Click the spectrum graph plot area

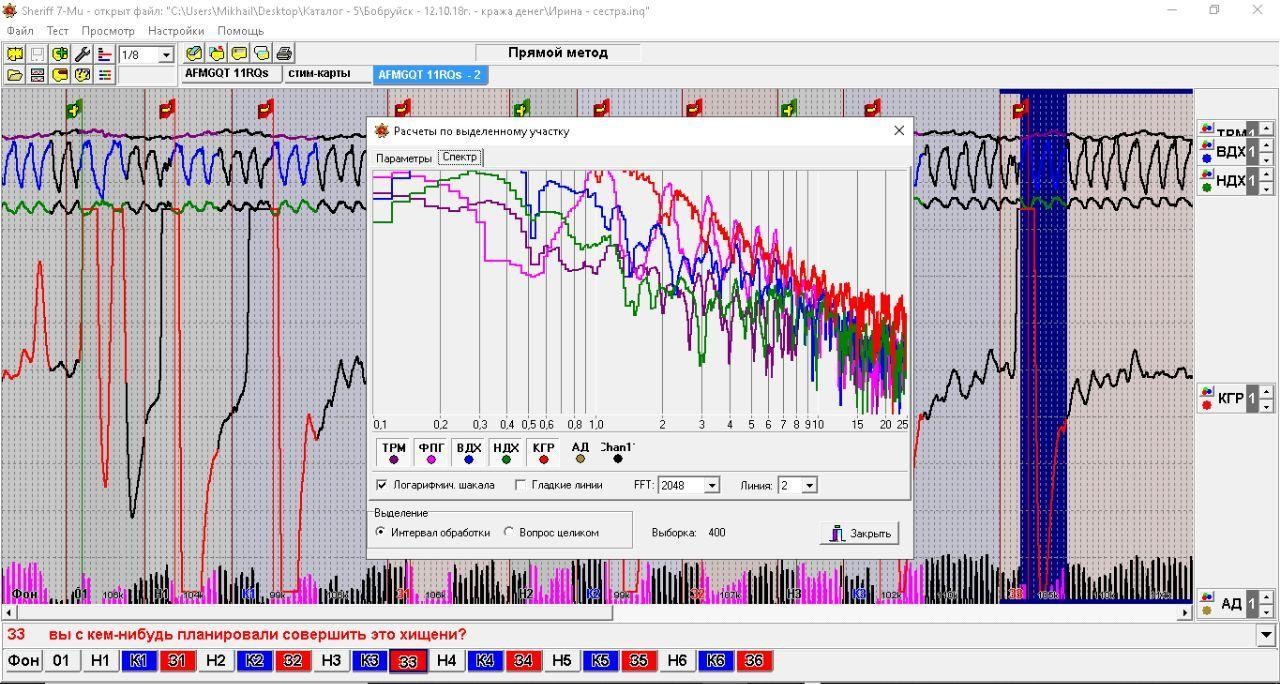[x=640, y=293]
